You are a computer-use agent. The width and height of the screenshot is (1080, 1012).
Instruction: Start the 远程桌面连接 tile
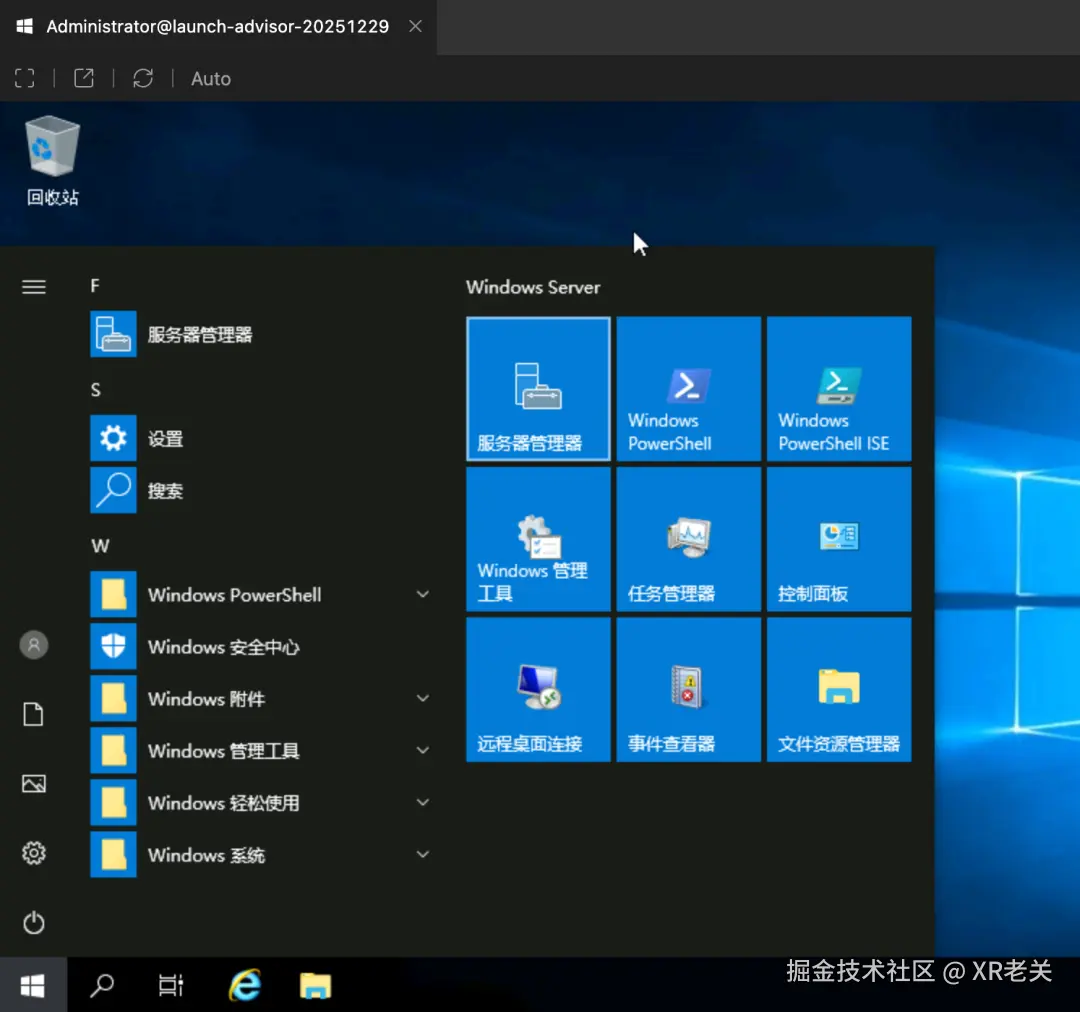538,689
